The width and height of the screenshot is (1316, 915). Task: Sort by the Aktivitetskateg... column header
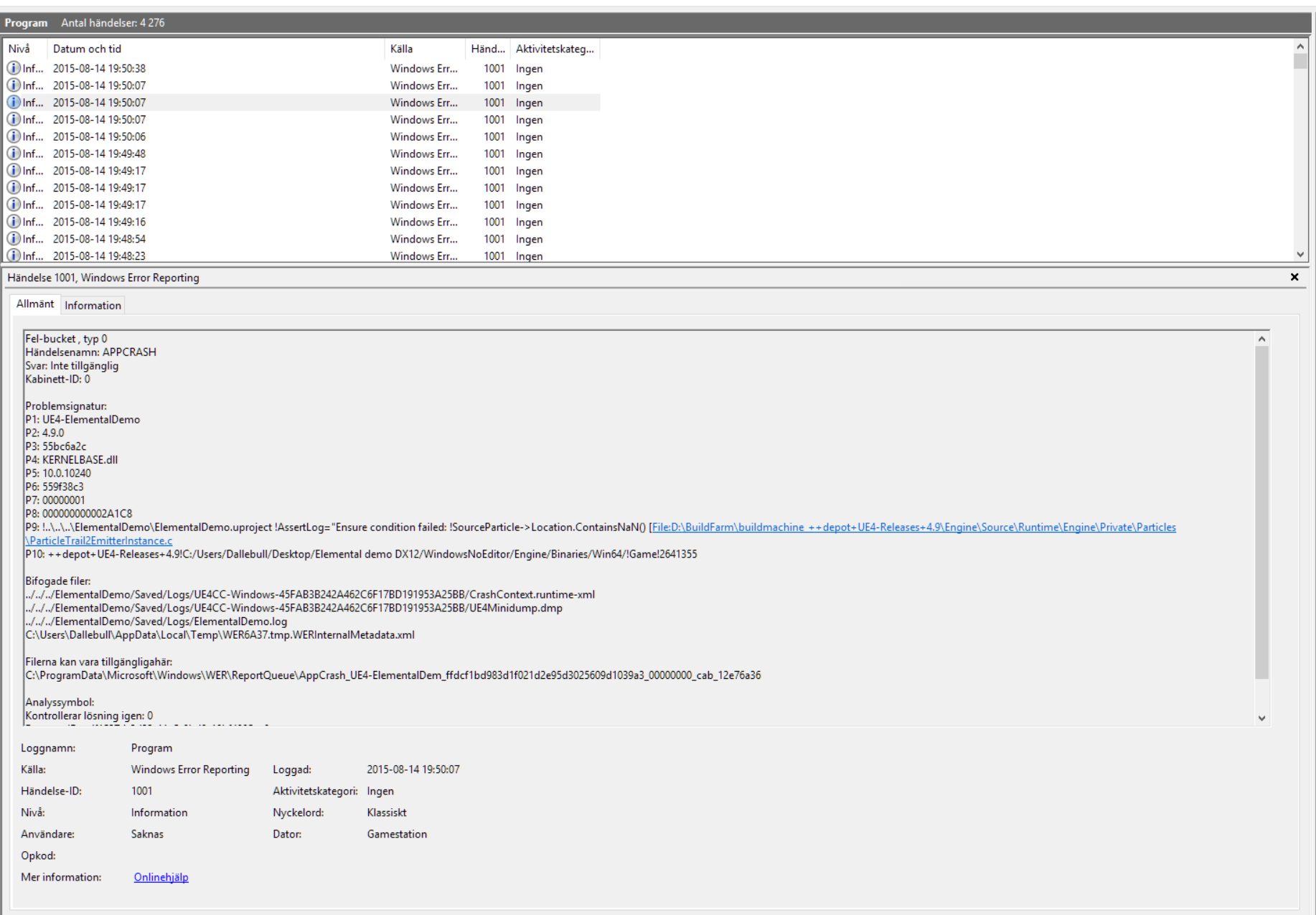point(555,49)
